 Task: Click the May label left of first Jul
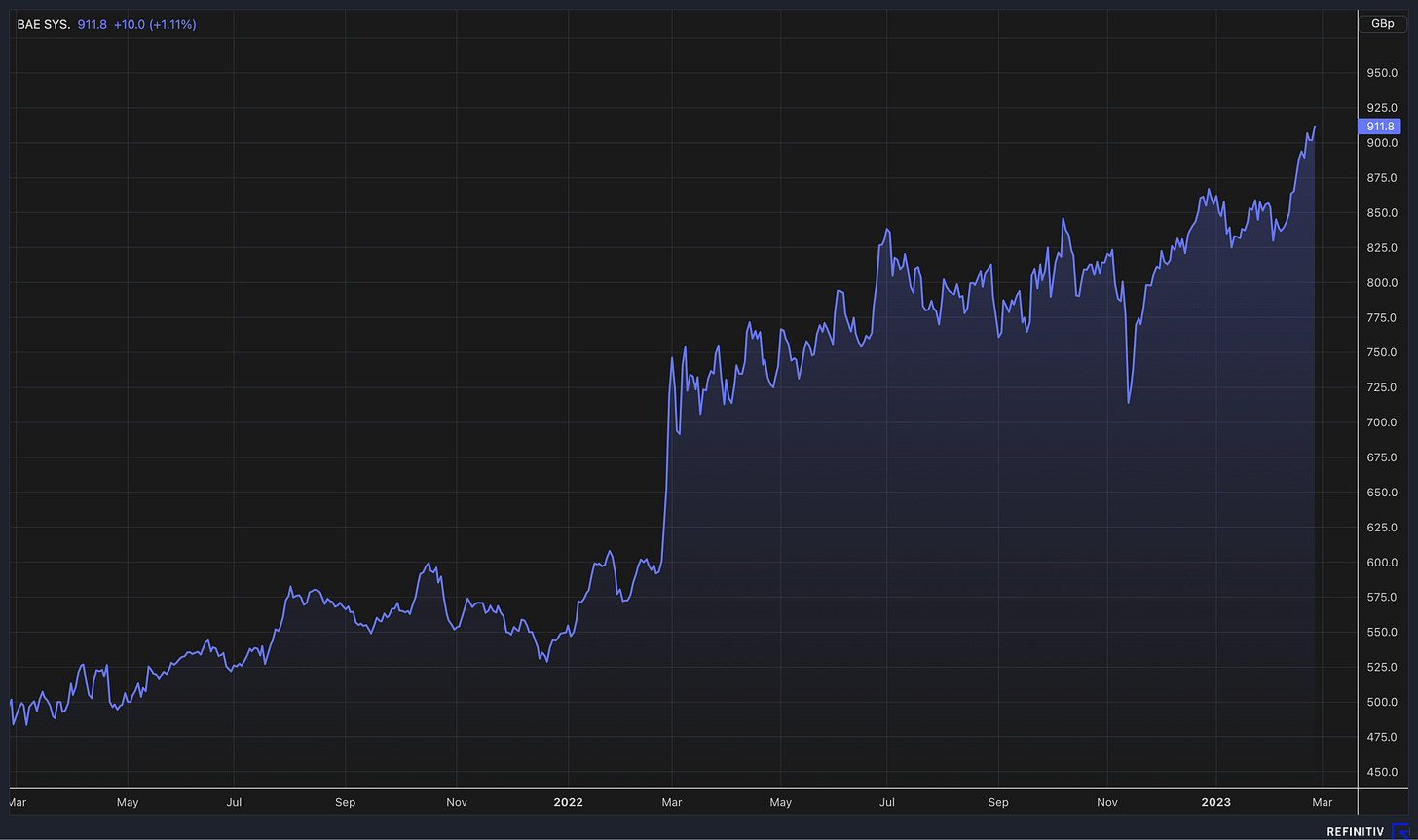pyautogui.click(x=128, y=803)
